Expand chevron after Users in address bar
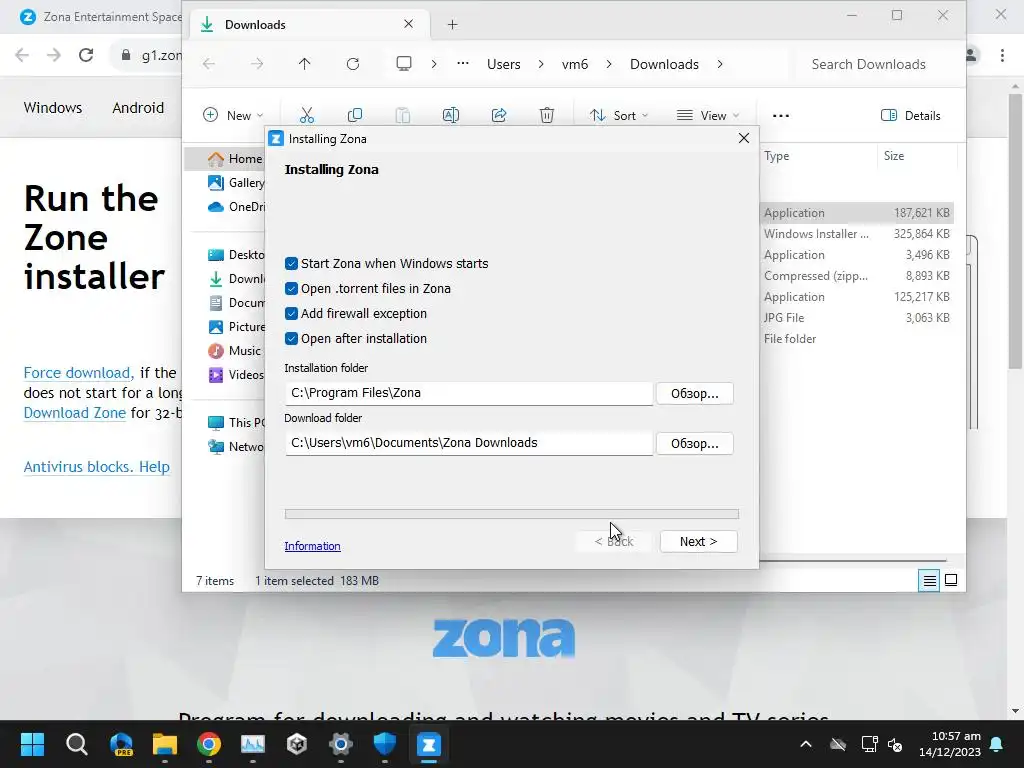 coord(541,64)
